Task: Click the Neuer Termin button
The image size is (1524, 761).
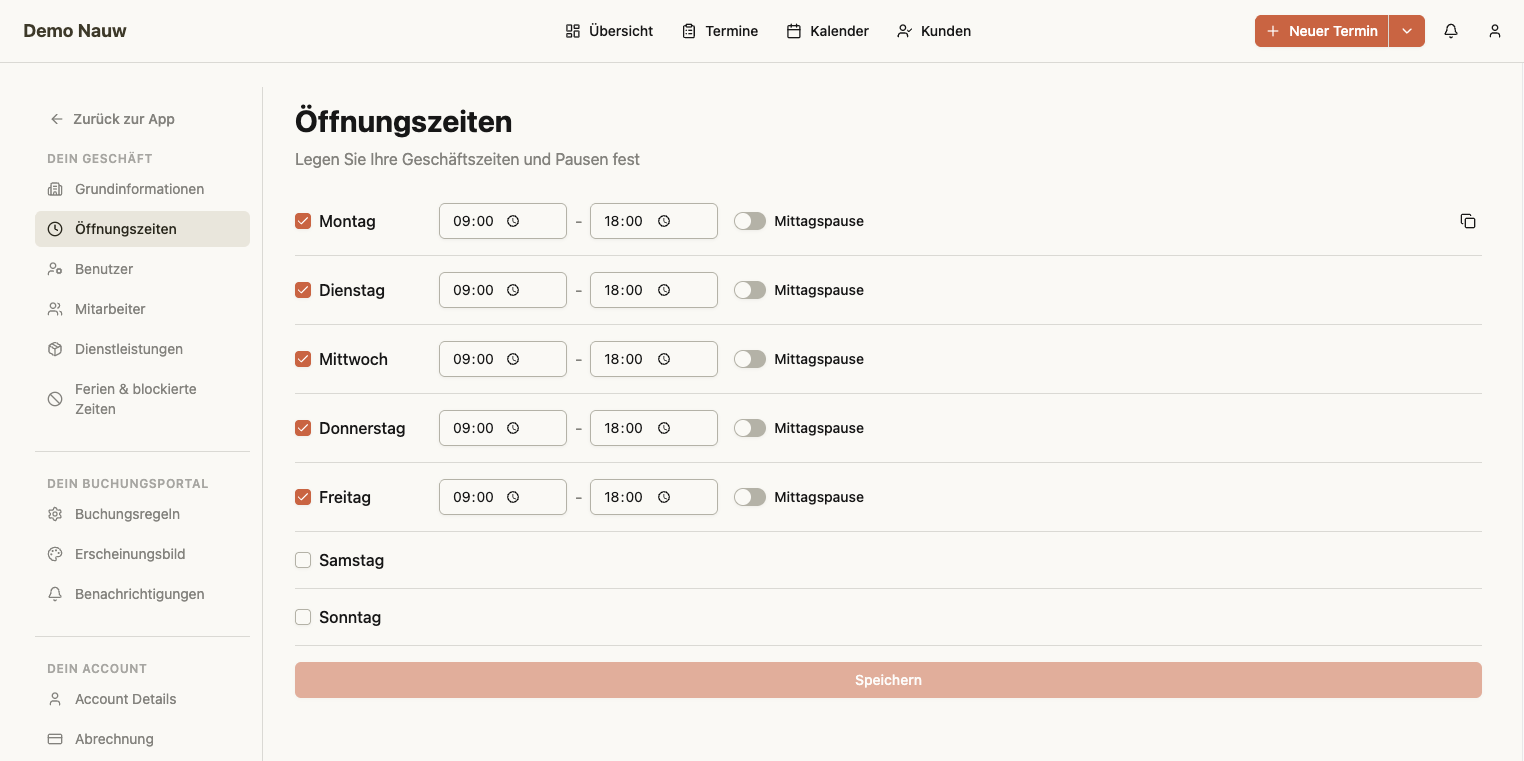Action: click(1322, 31)
